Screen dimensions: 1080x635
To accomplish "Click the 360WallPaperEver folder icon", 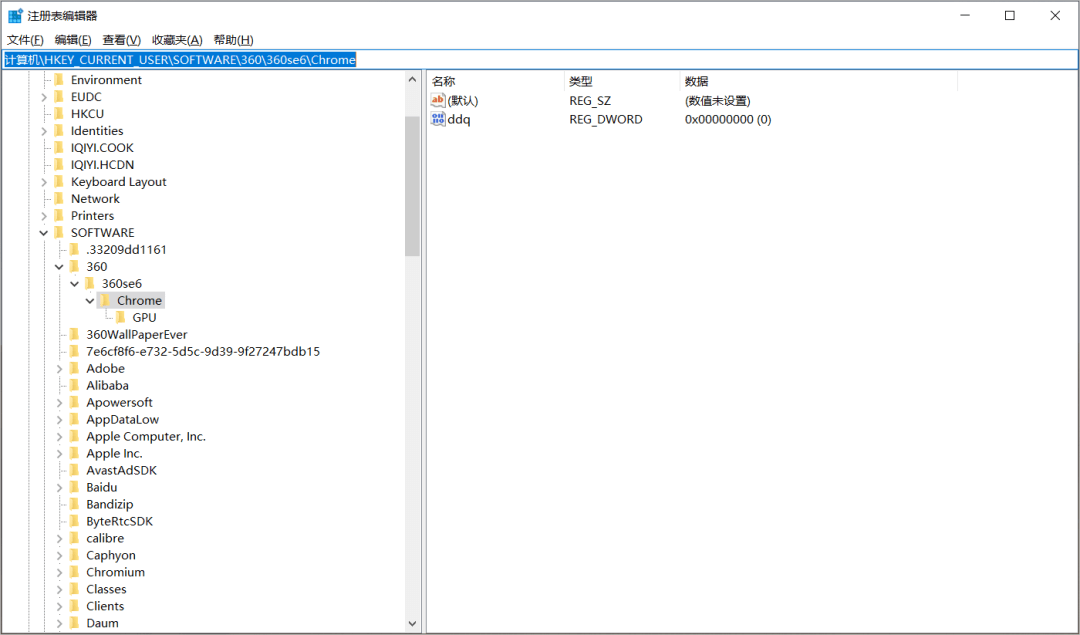I will click(74, 335).
